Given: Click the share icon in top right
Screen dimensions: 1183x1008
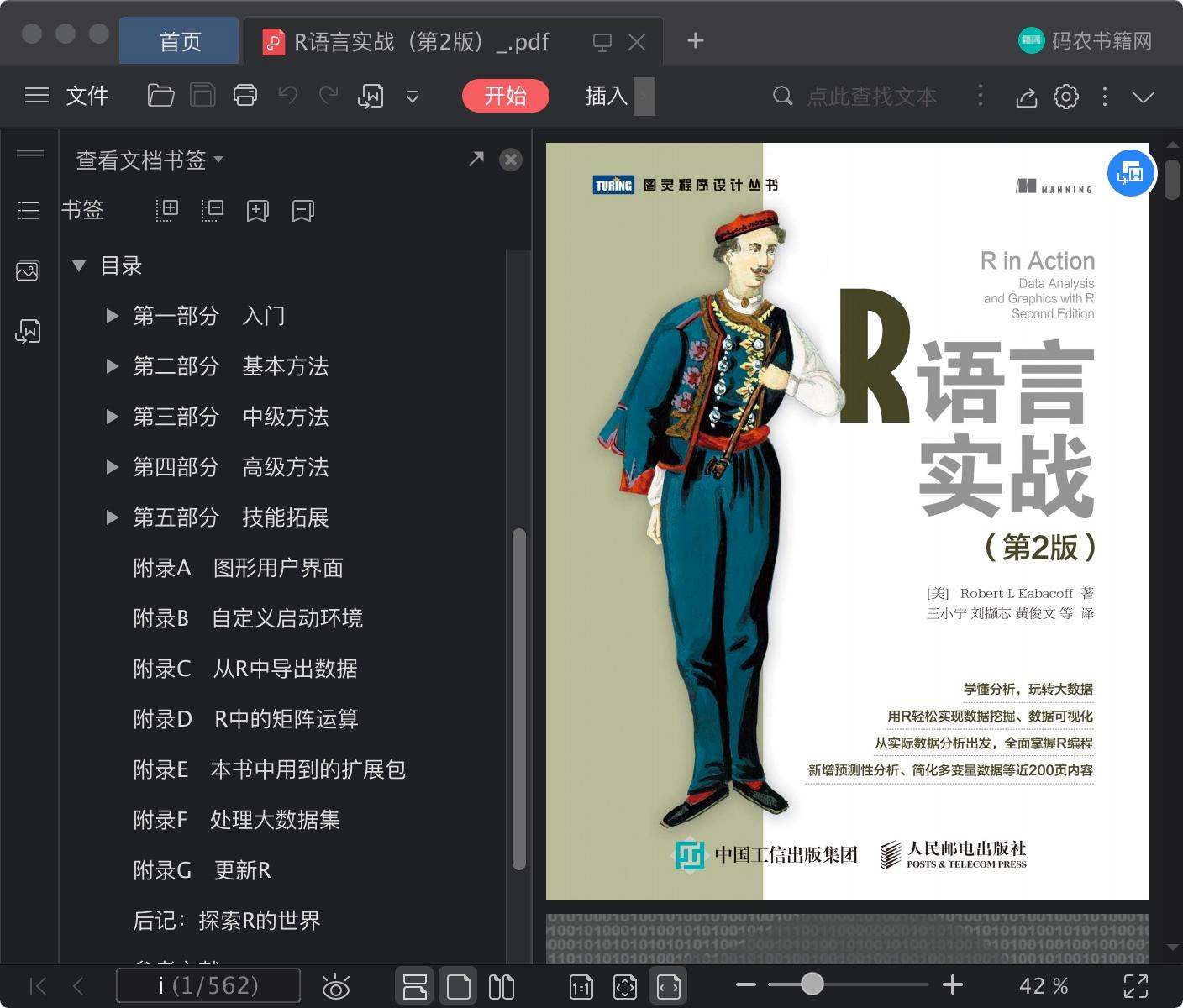Looking at the screenshot, I should click(1026, 97).
